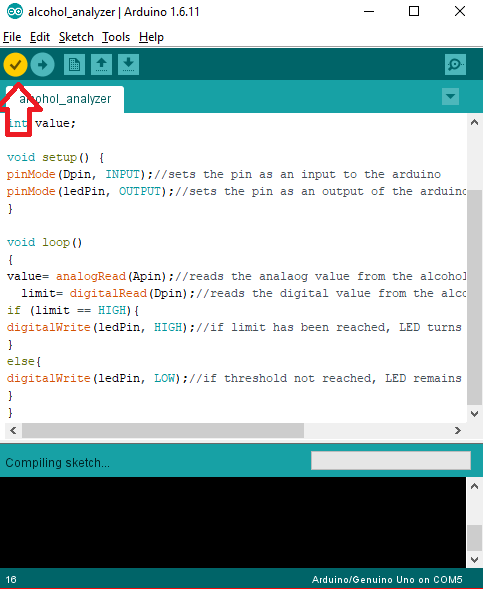
Task: Open the Serial Monitor magnifier icon
Action: click(455, 65)
